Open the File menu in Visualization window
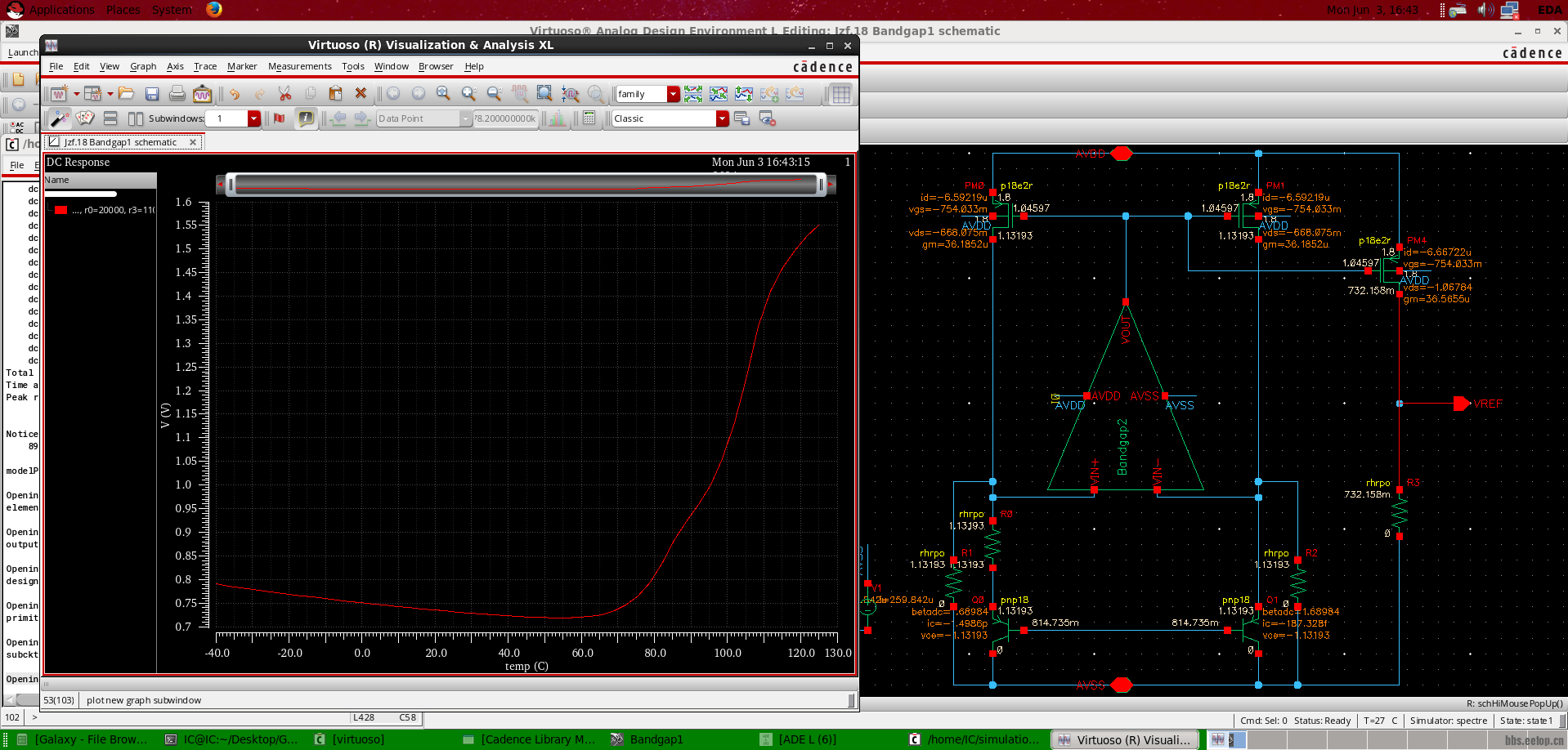Screen dimensions: 1568x750 tap(56, 66)
